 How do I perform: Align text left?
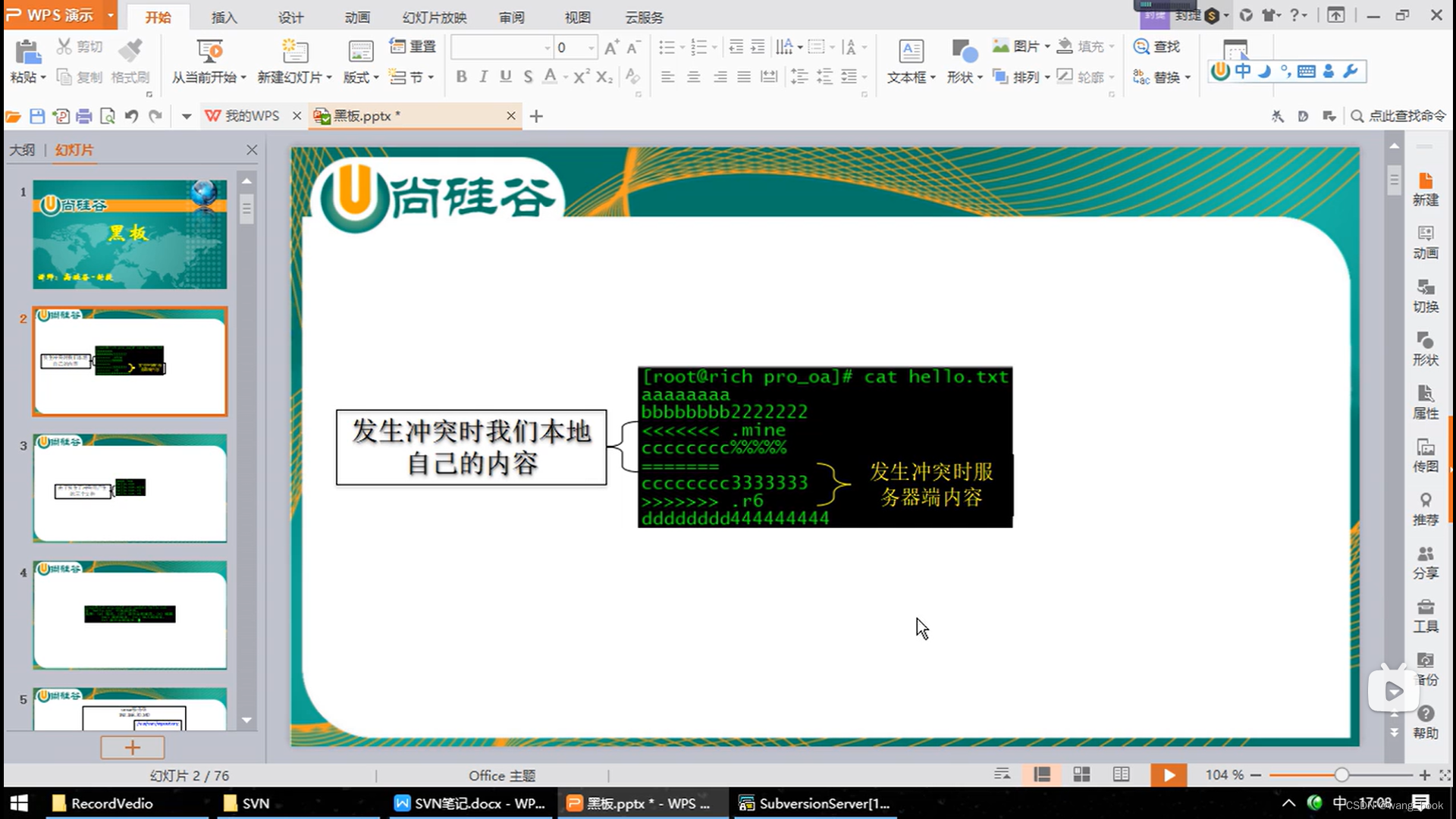pos(667,77)
